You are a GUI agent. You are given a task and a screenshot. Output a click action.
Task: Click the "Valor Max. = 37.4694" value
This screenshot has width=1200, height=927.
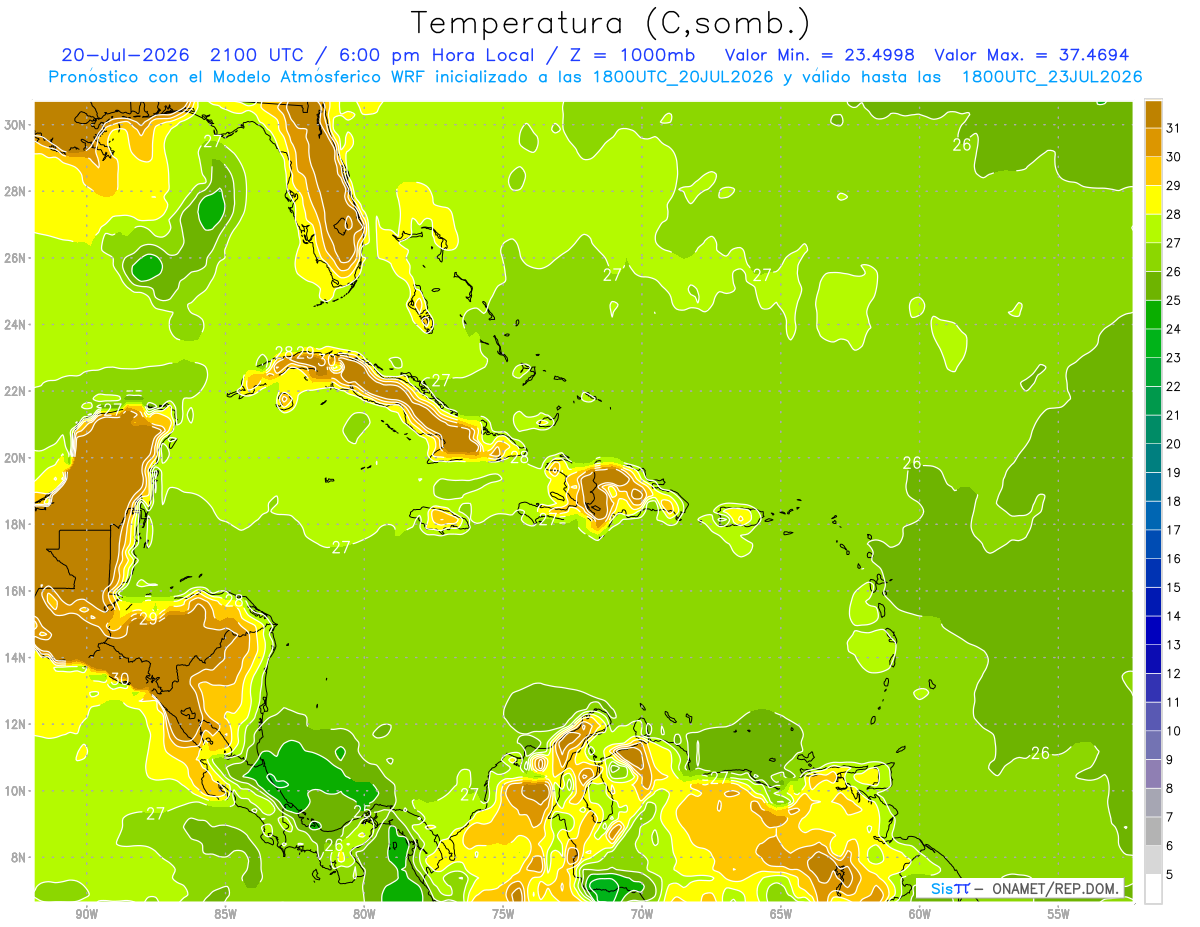(1032, 55)
